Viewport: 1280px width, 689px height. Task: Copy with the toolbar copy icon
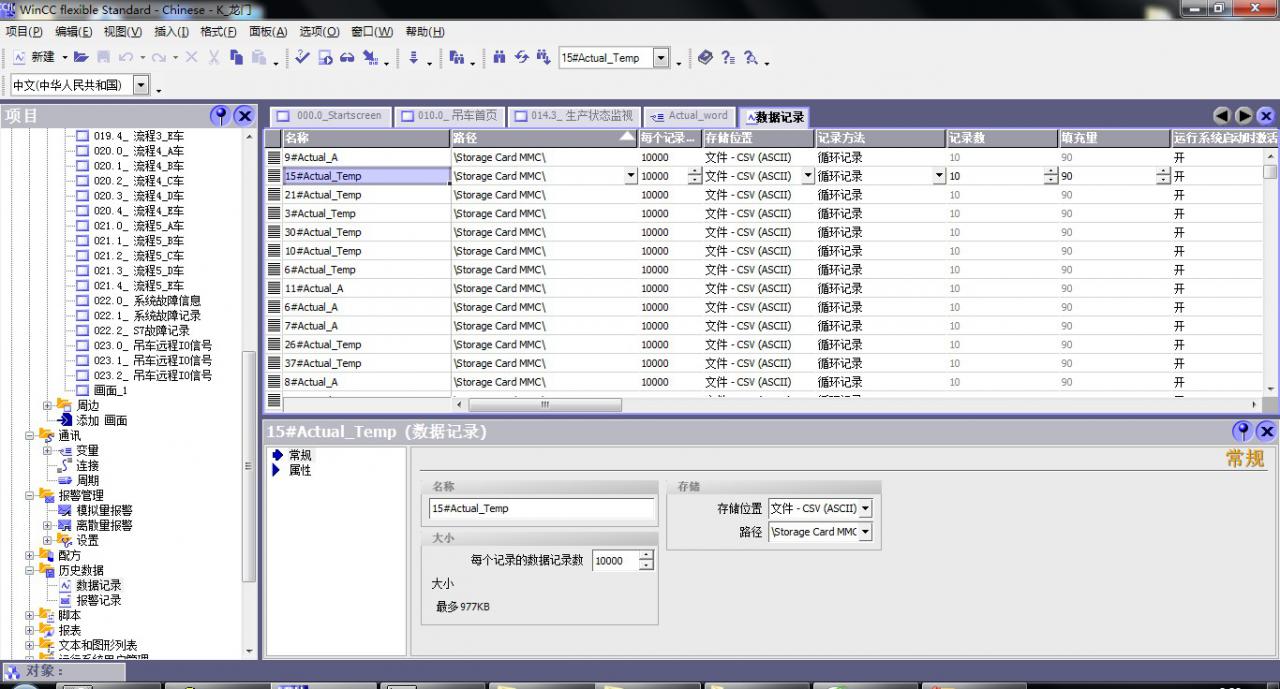click(x=237, y=58)
